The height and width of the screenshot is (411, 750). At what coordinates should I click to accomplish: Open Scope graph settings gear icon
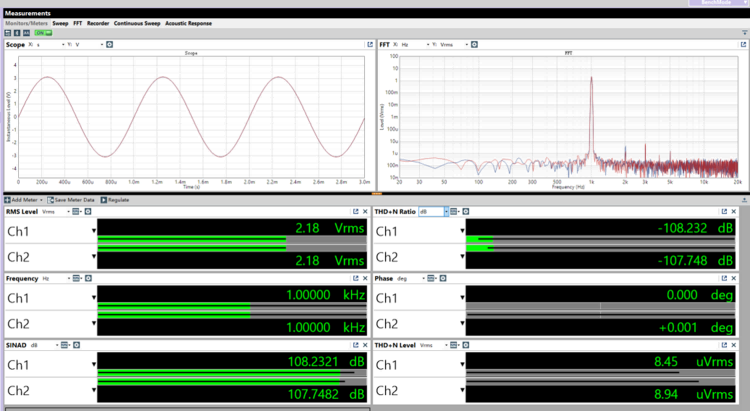[109, 45]
